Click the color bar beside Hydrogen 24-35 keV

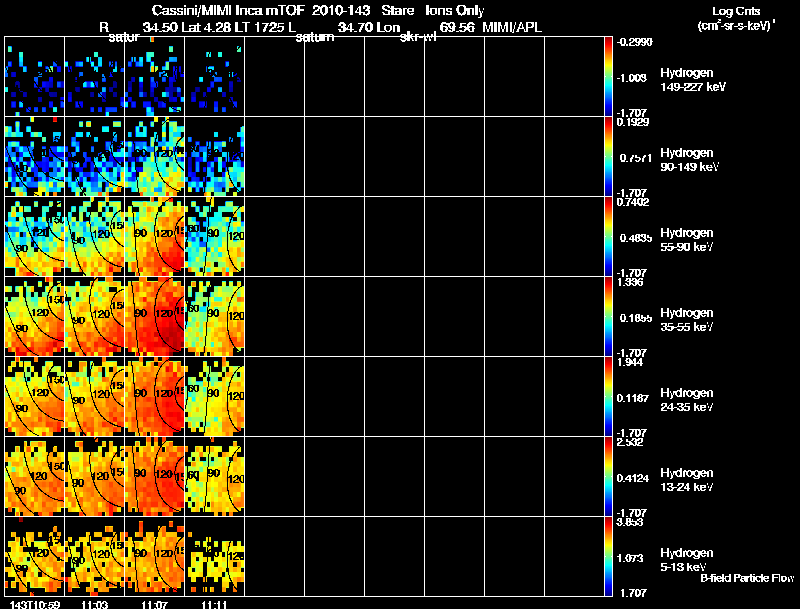click(x=608, y=397)
